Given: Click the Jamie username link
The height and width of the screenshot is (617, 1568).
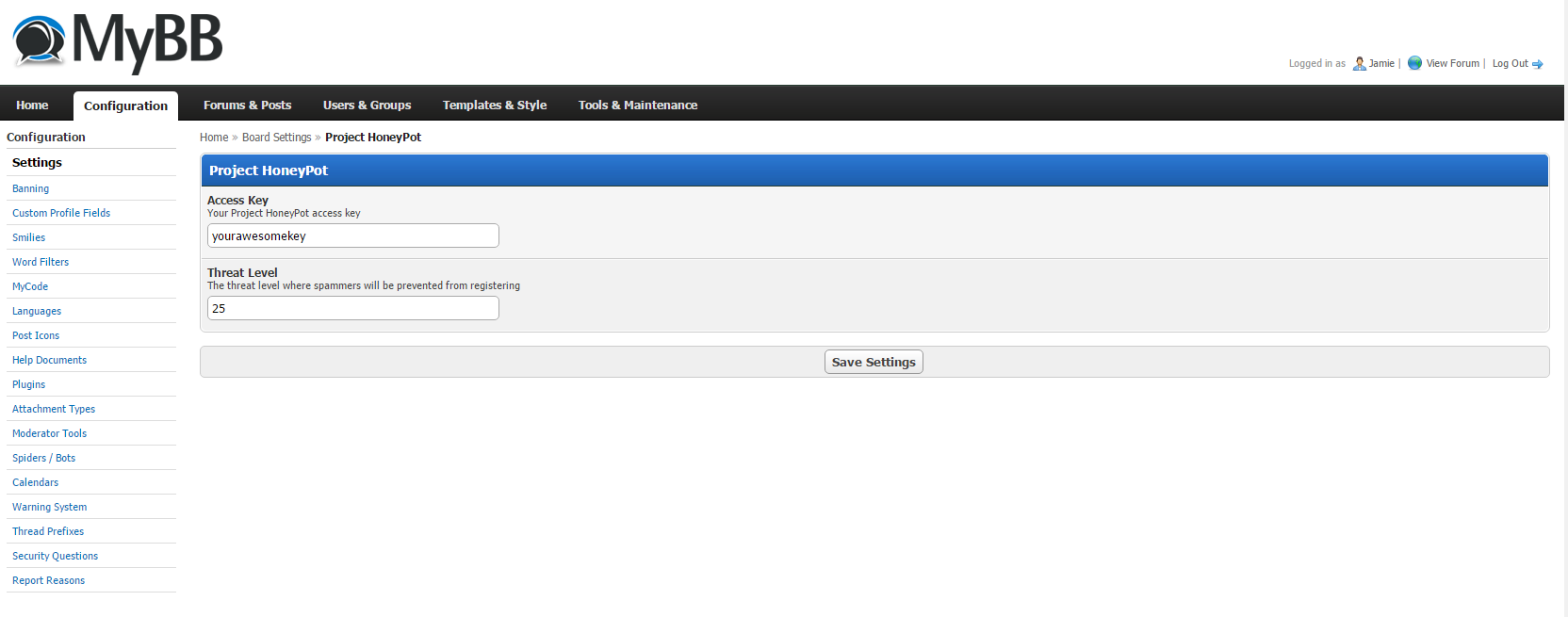Looking at the screenshot, I should pos(1381,63).
